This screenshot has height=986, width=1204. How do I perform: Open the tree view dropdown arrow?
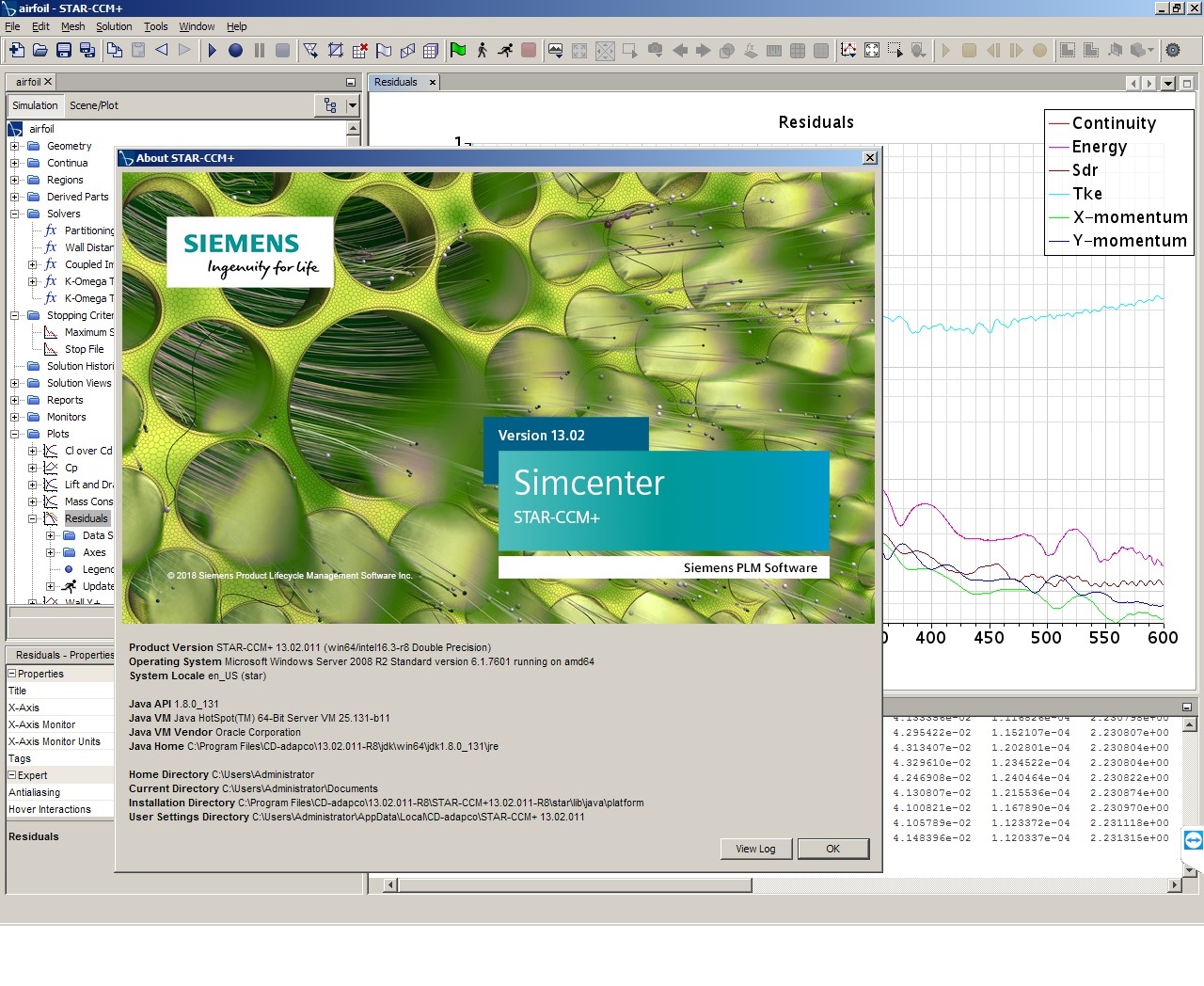[352, 105]
